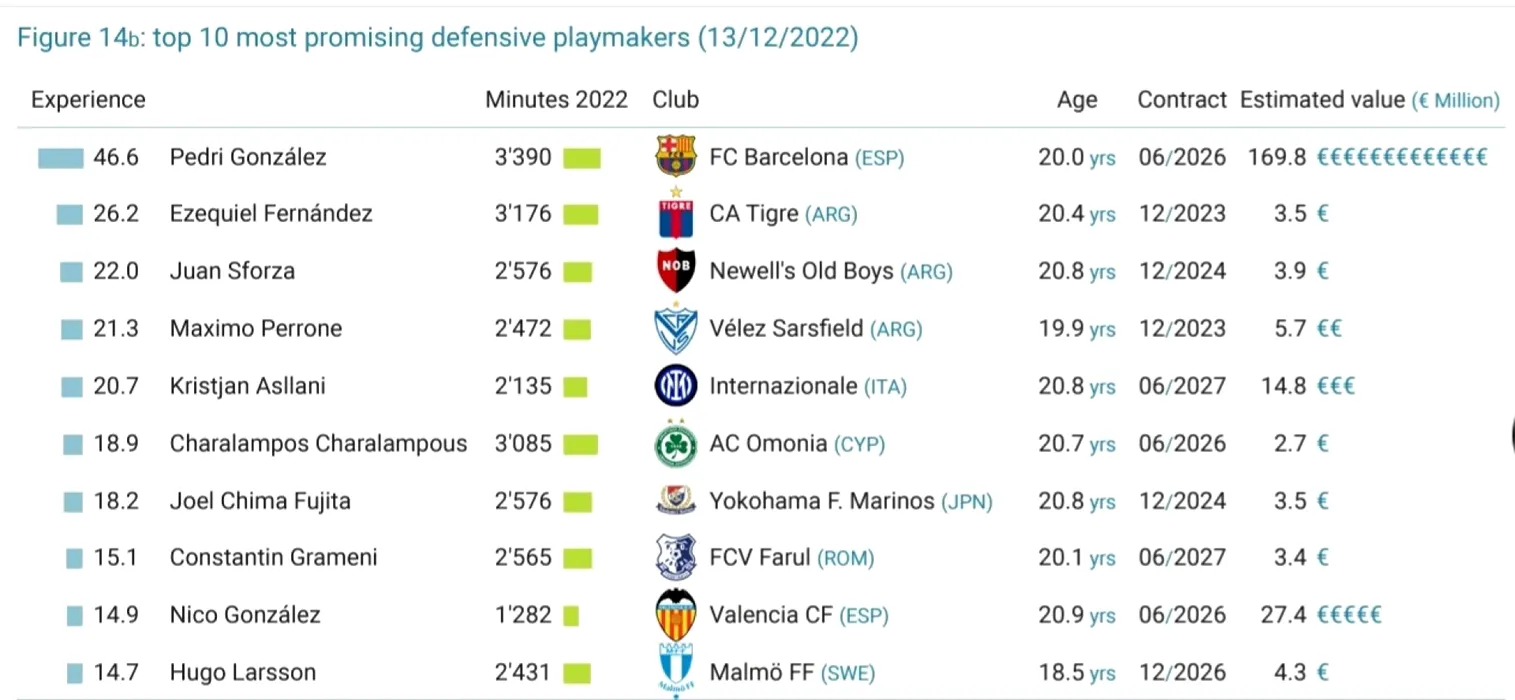
Task: Sort by the Experience column header
Action: 88,100
